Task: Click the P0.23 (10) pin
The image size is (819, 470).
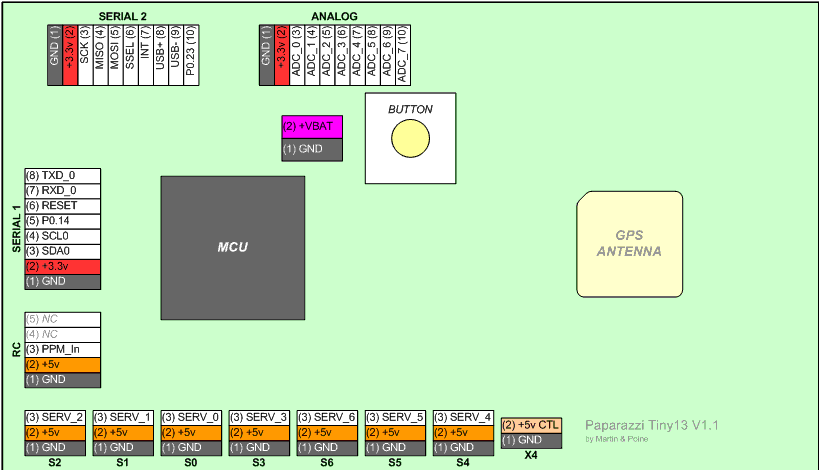Action: tap(191, 55)
